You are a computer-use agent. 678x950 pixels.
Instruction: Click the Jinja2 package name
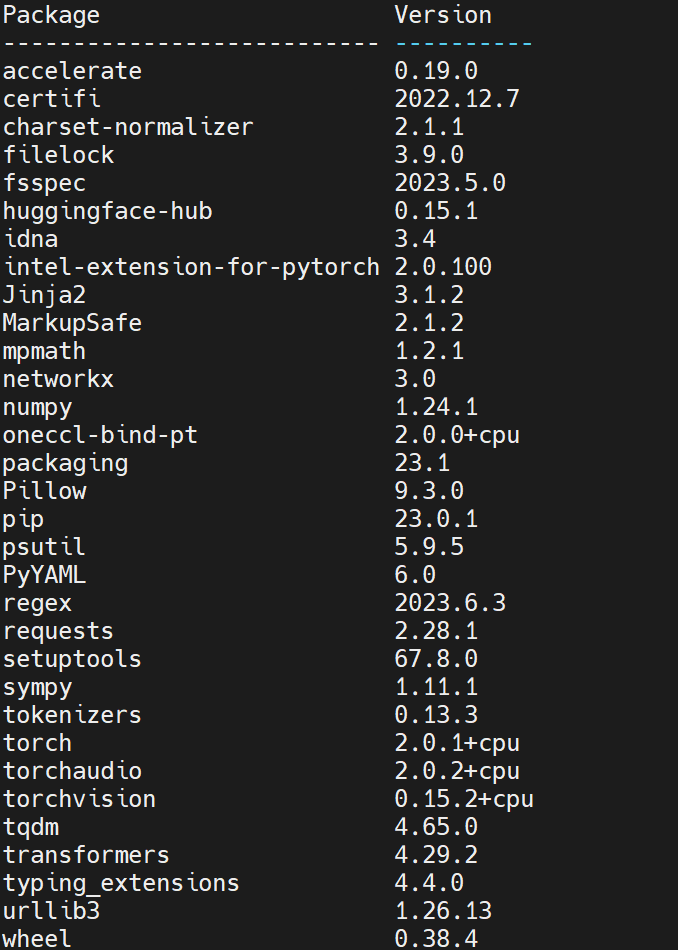click(44, 294)
